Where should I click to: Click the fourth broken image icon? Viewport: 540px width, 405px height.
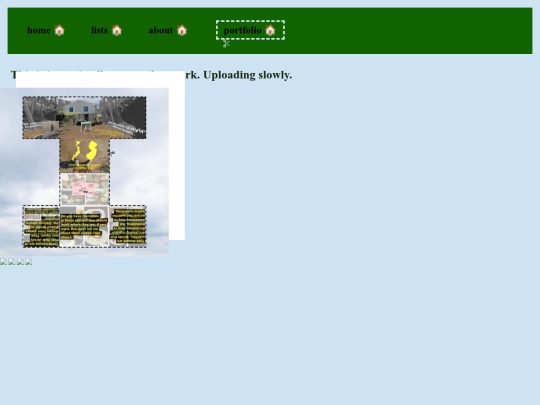click(x=29, y=262)
